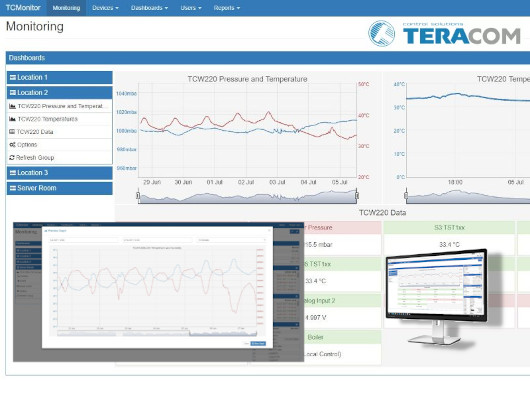This screenshot has height=398, width=530.
Task: Collapse the Location 2 group
Action: click(x=59, y=93)
